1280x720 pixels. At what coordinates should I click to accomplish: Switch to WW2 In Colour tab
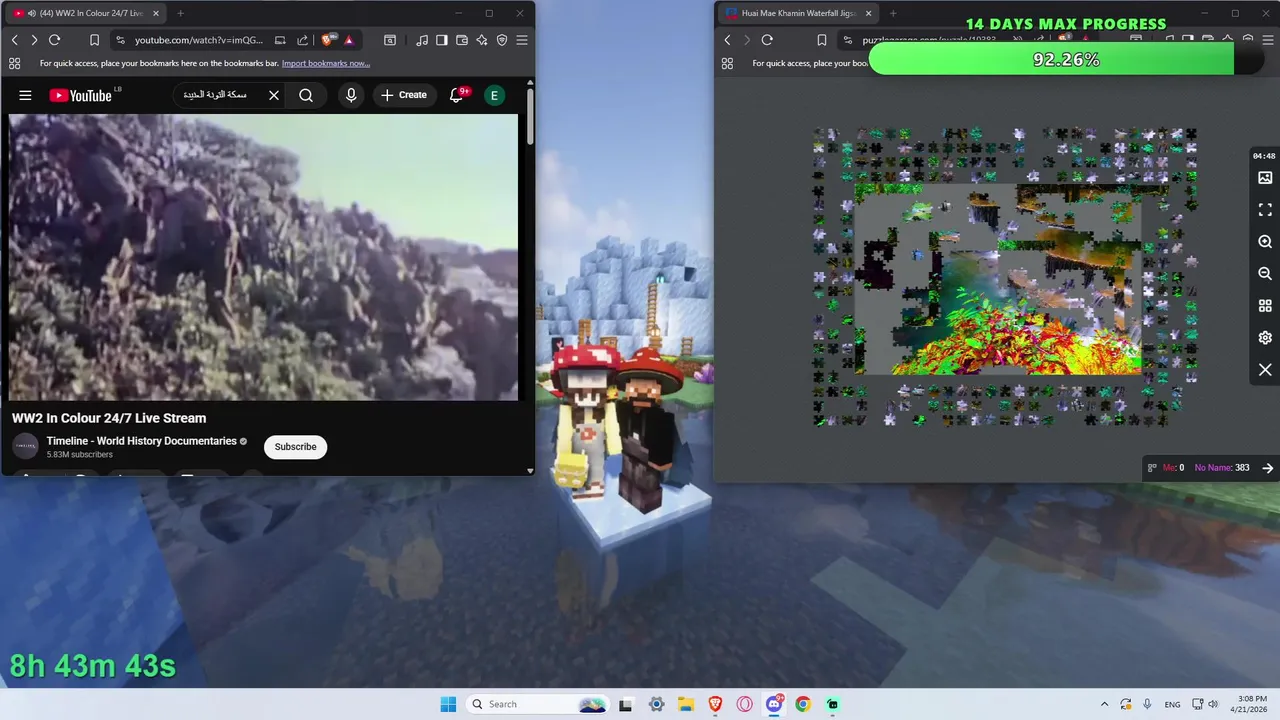pos(86,13)
